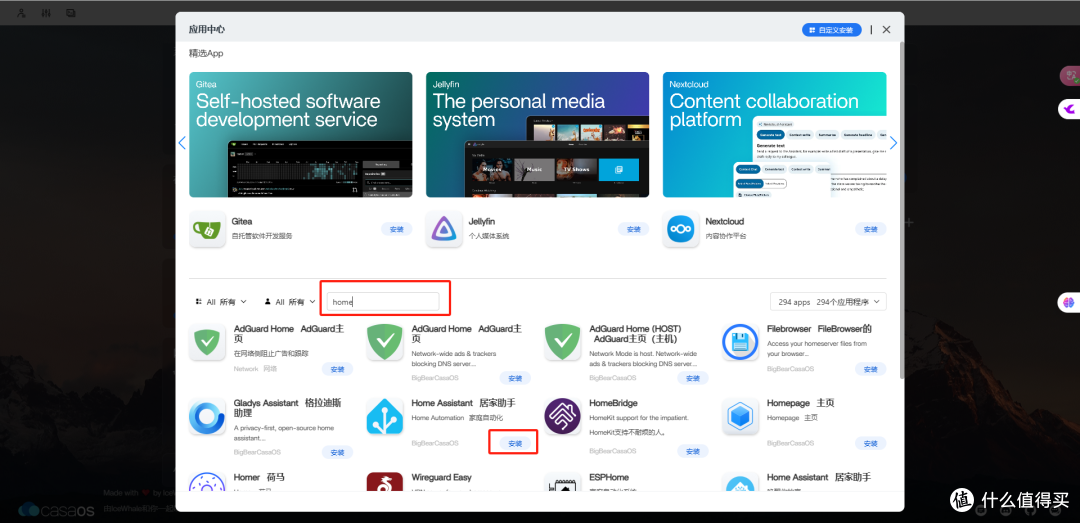Click the purple bird floating icon
This screenshot has width=1080, height=523.
coord(1070,109)
